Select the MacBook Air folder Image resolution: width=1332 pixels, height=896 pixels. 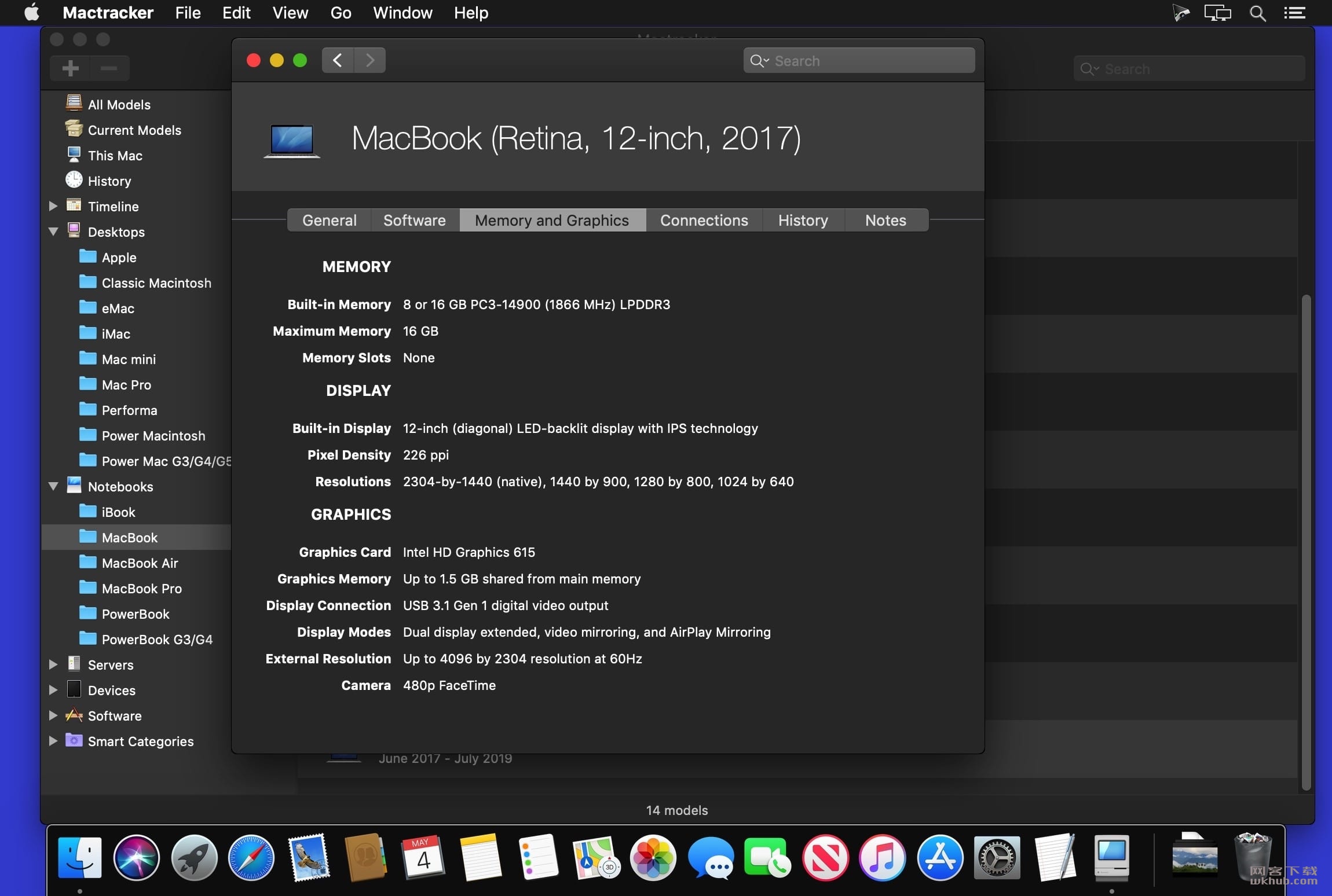pyautogui.click(x=140, y=563)
